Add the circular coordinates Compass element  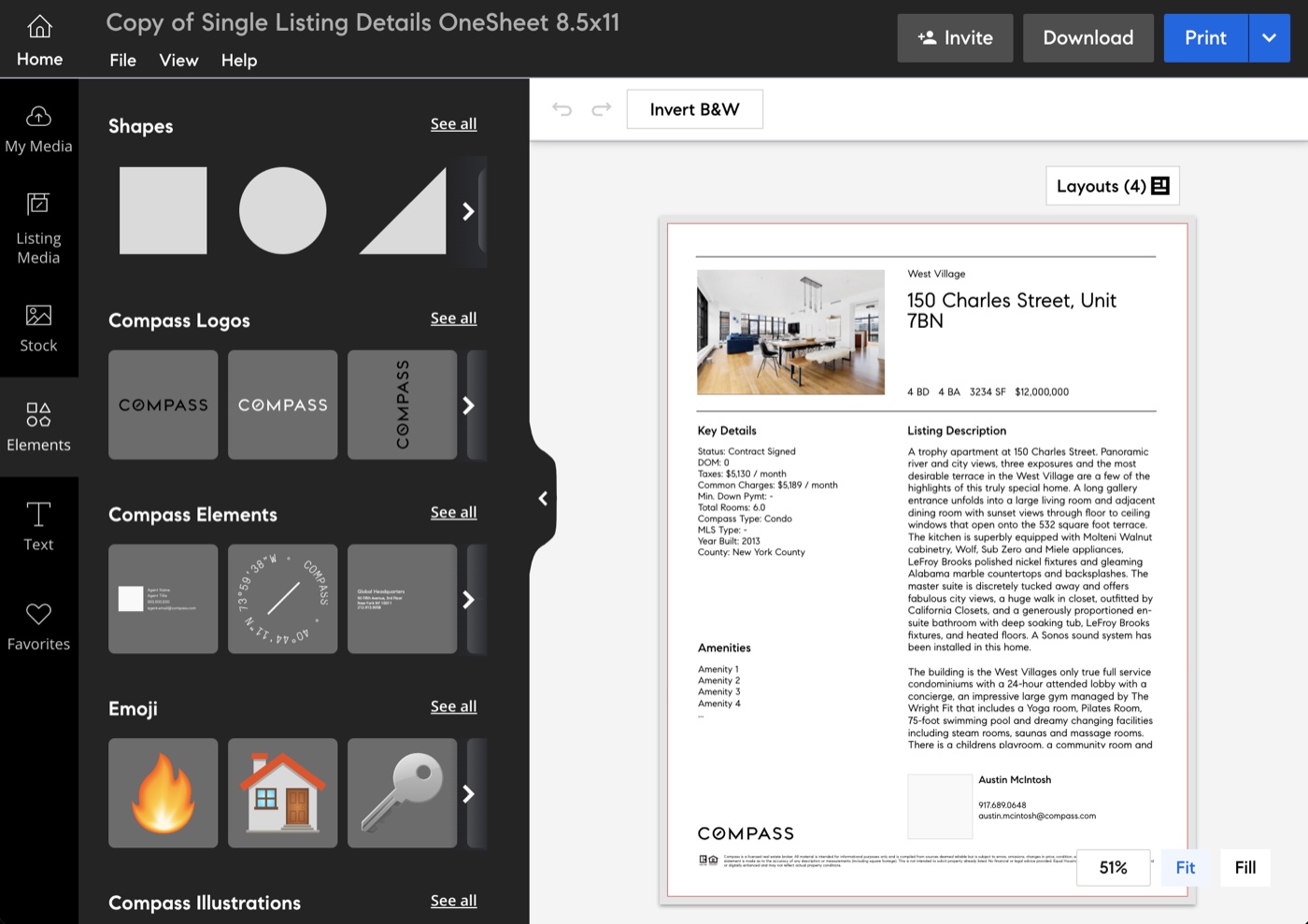click(283, 599)
